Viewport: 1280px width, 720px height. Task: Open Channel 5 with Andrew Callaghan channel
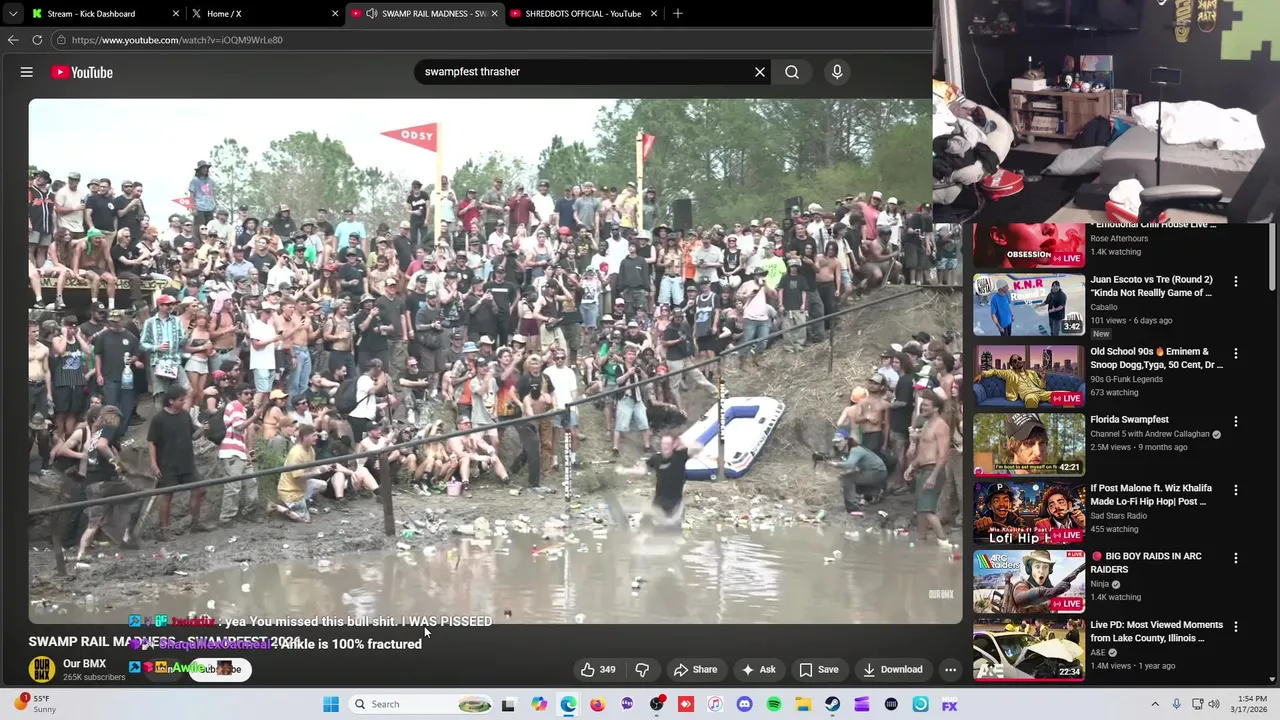pos(1150,434)
